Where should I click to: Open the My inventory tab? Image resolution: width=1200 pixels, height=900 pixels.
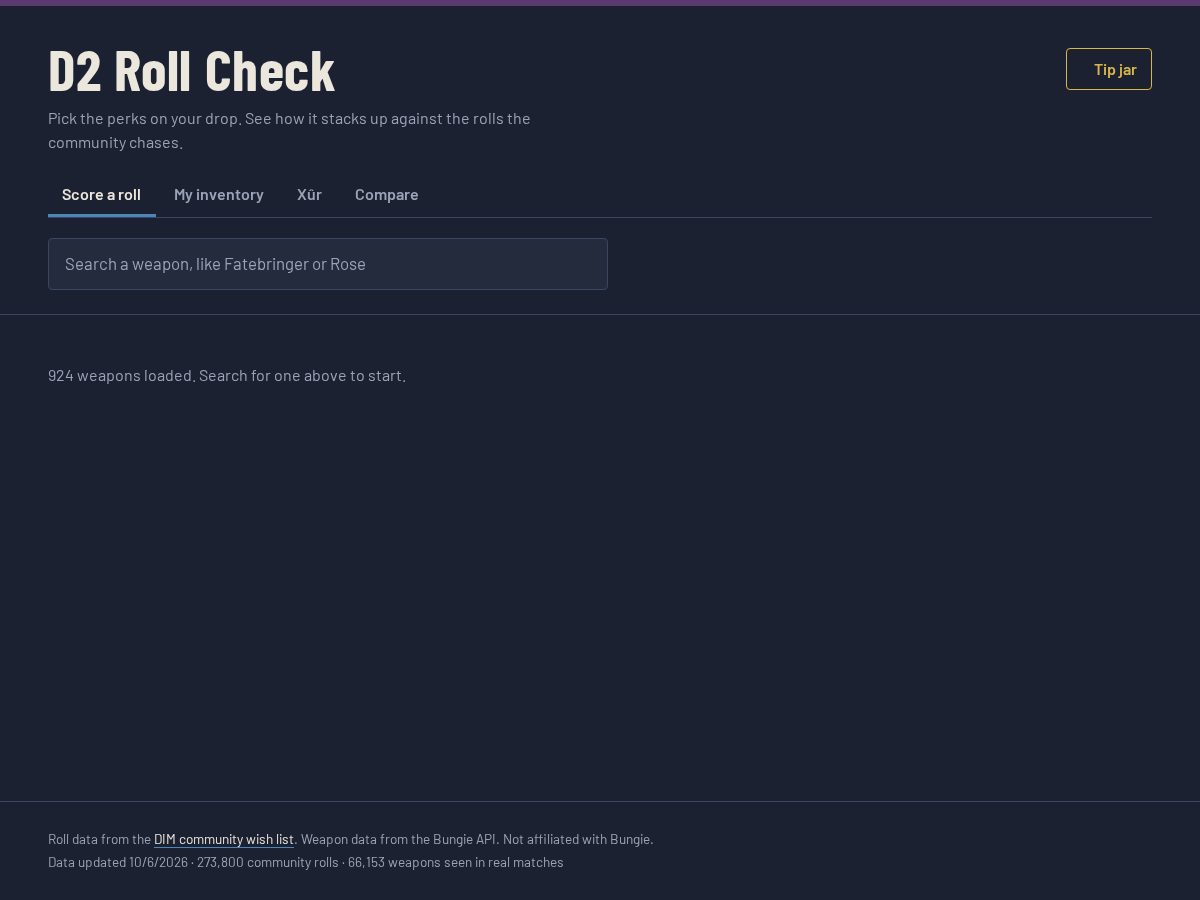click(x=219, y=194)
